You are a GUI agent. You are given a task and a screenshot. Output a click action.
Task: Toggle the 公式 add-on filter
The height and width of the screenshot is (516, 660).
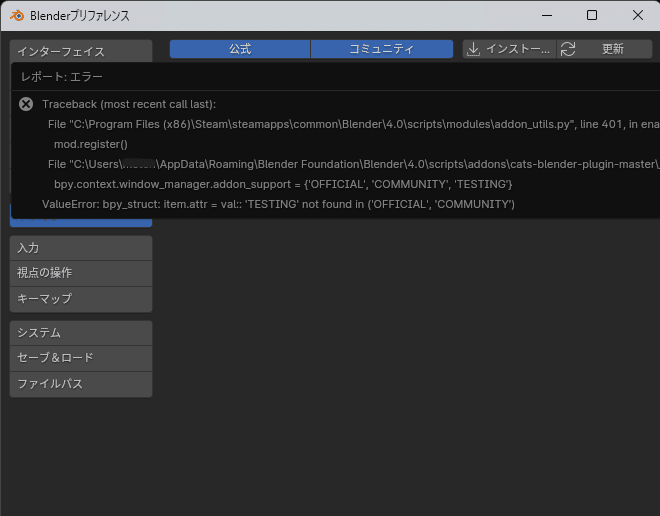point(240,49)
